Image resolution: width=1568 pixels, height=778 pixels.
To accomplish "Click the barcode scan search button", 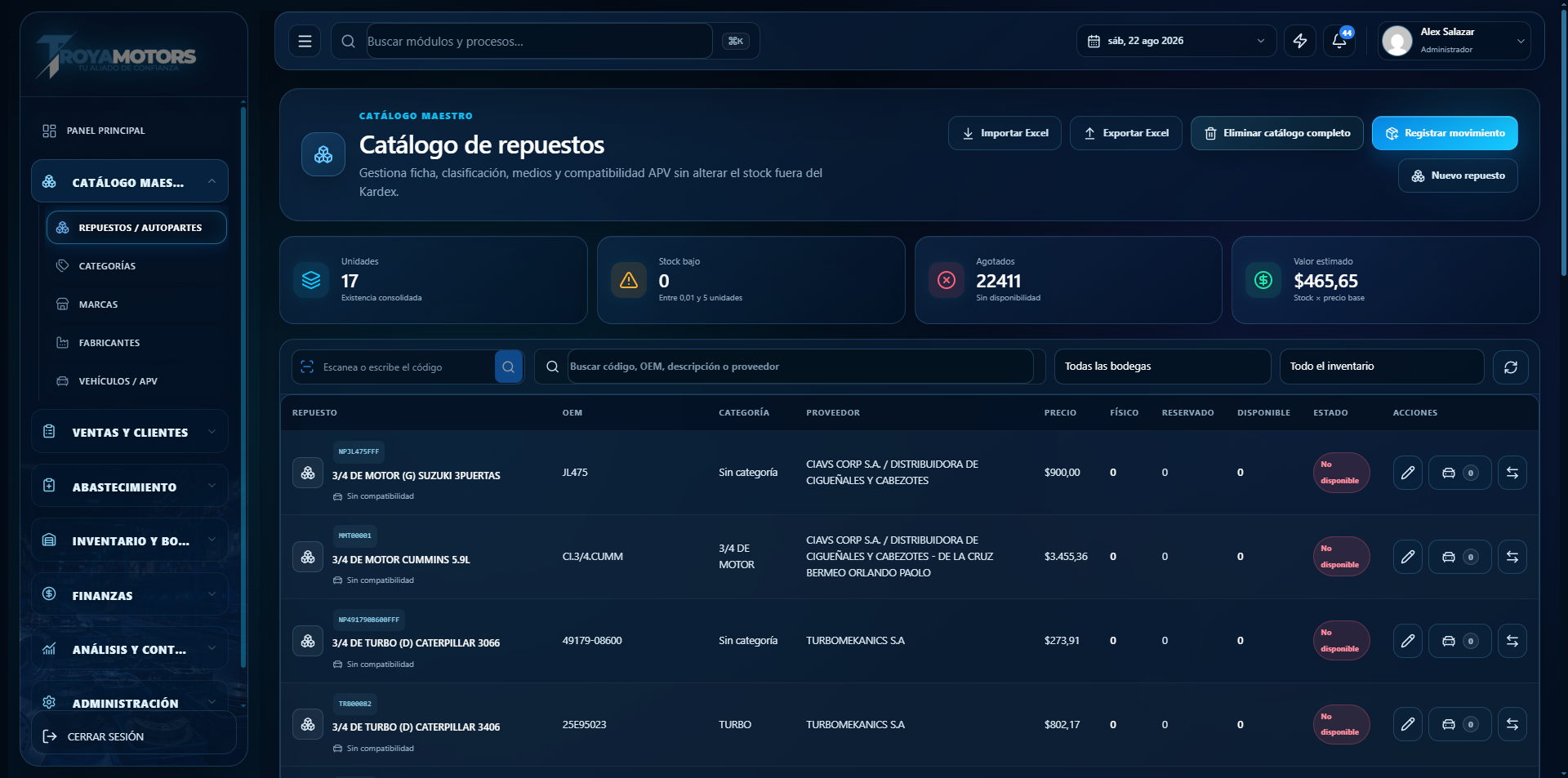I will [x=508, y=367].
